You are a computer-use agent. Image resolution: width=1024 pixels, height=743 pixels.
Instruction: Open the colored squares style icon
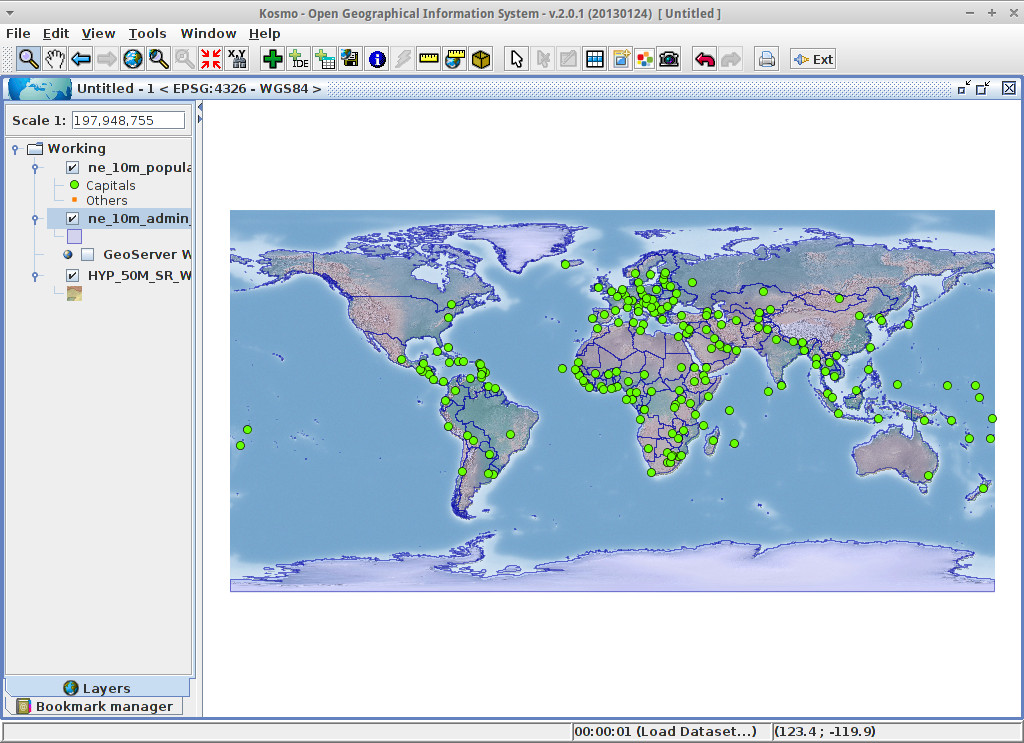tap(645, 59)
